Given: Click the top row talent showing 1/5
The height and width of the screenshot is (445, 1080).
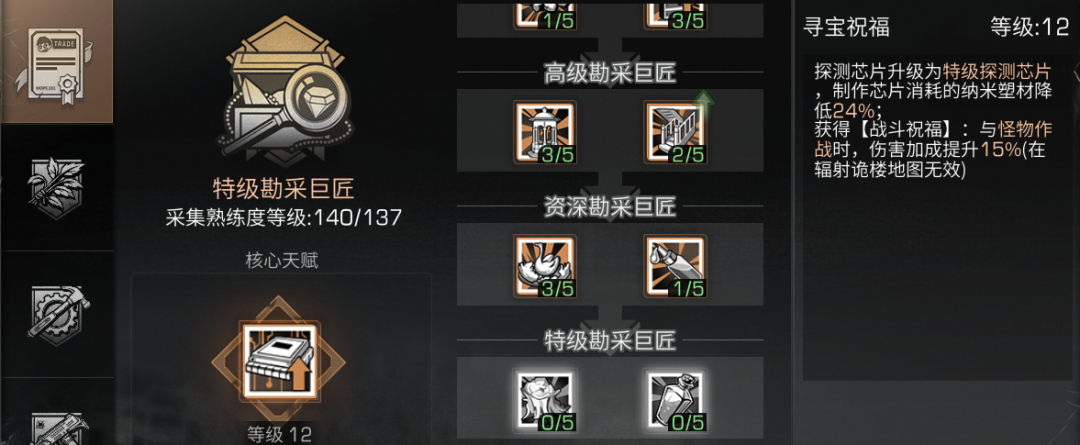Looking at the screenshot, I should coord(543,14).
